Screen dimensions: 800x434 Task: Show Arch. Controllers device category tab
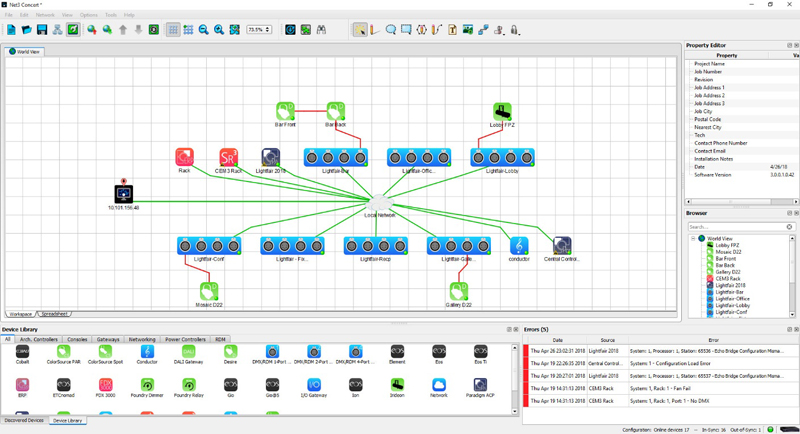[38, 339]
